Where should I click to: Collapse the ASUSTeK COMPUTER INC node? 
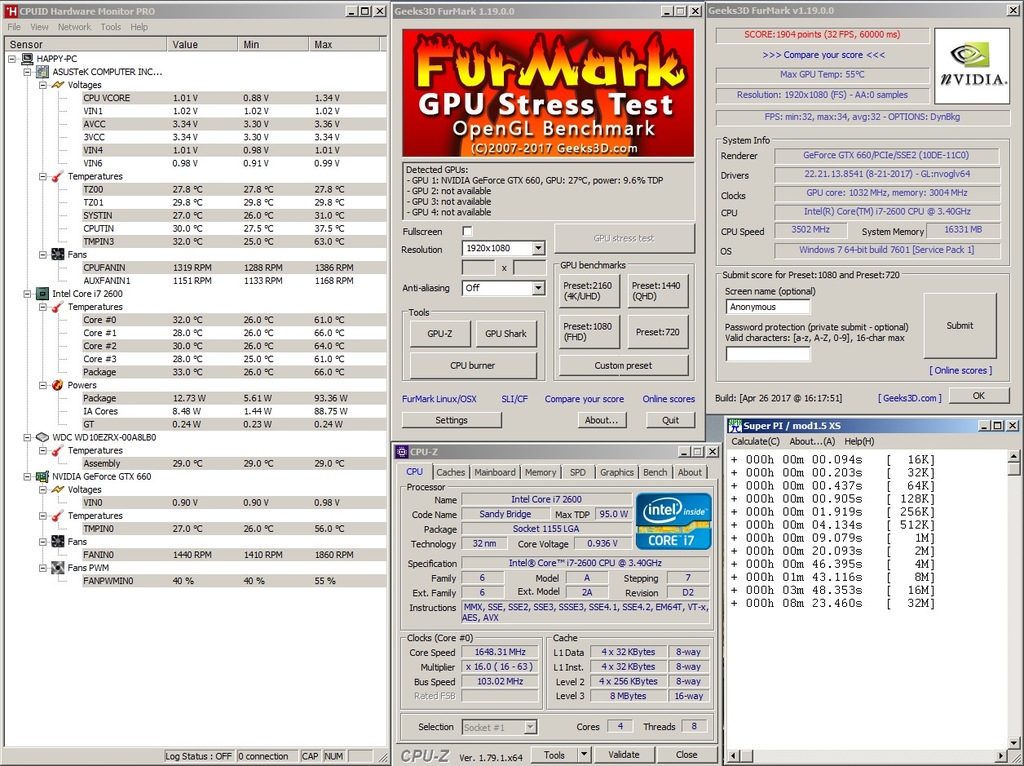click(x=27, y=72)
